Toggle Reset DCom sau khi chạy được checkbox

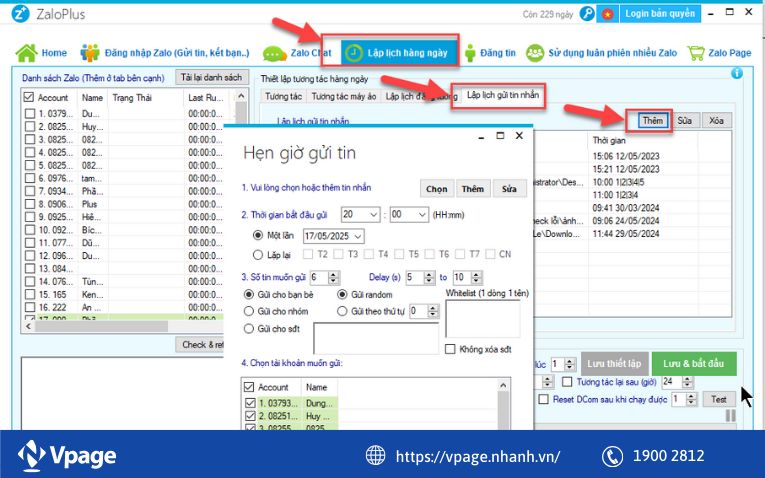click(544, 399)
